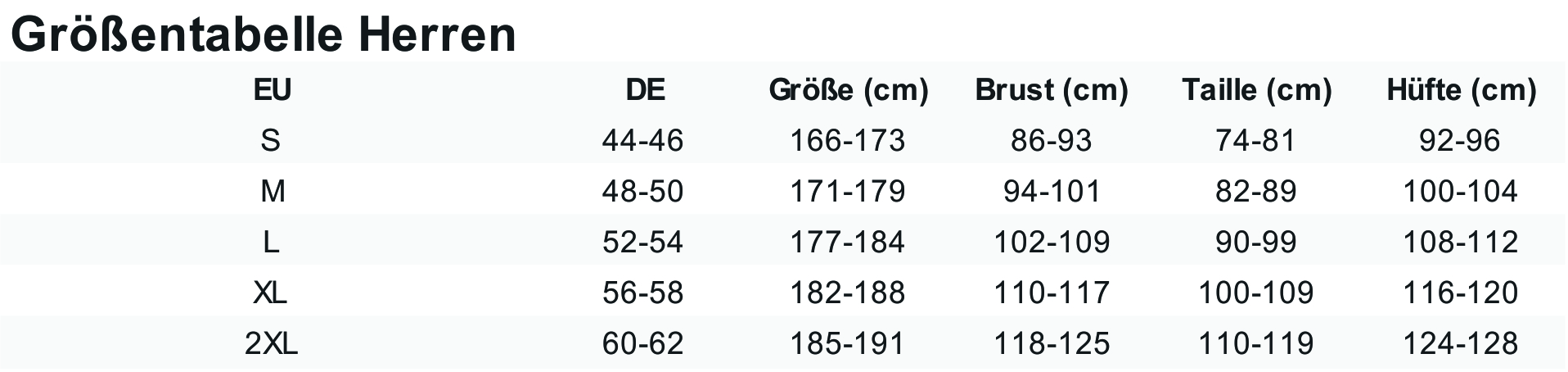Click the Größe (cm) column header
Image resolution: width=1568 pixels, height=372 pixels.
[848, 90]
